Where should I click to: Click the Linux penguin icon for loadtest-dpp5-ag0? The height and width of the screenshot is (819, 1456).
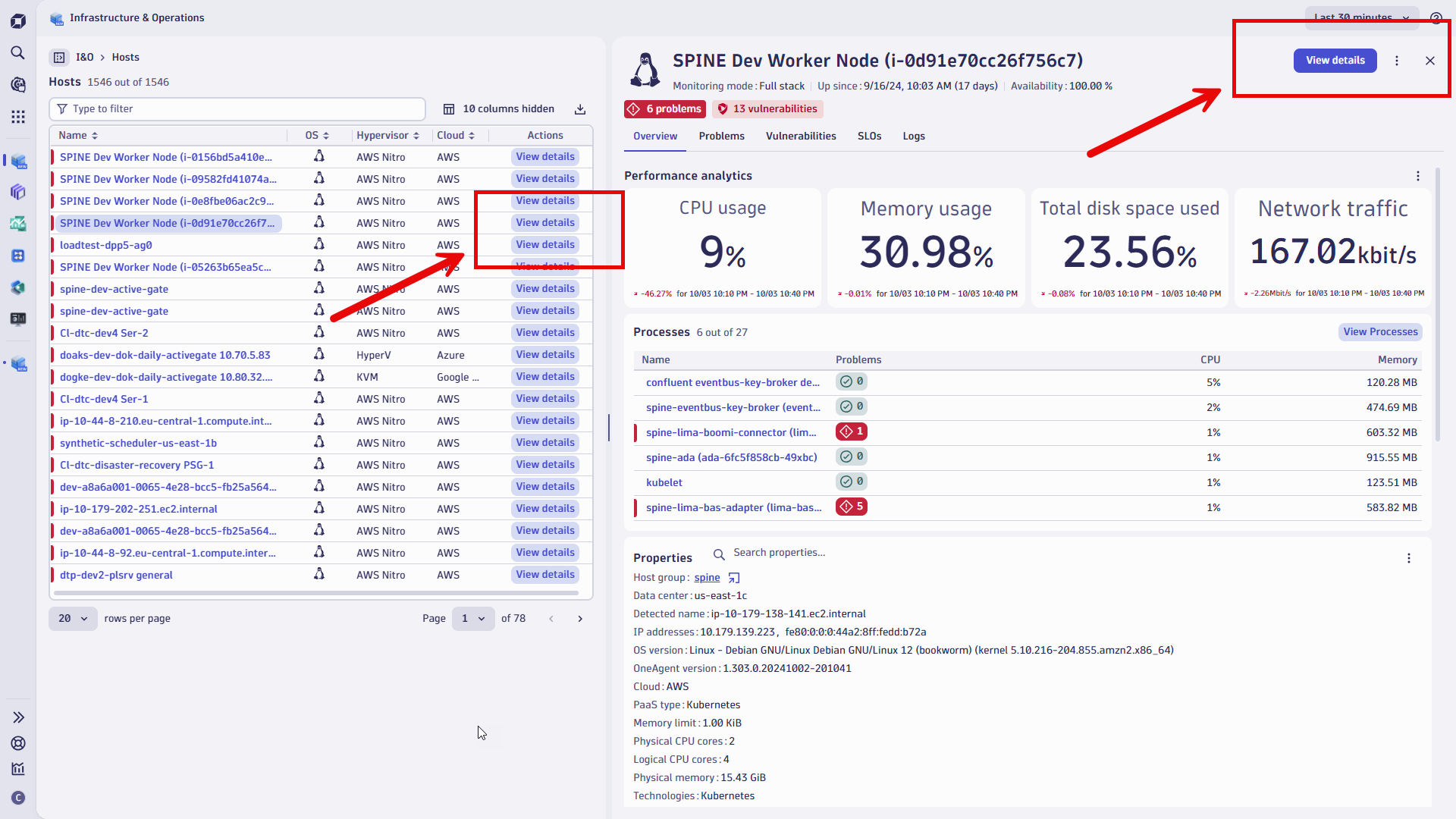pos(319,244)
